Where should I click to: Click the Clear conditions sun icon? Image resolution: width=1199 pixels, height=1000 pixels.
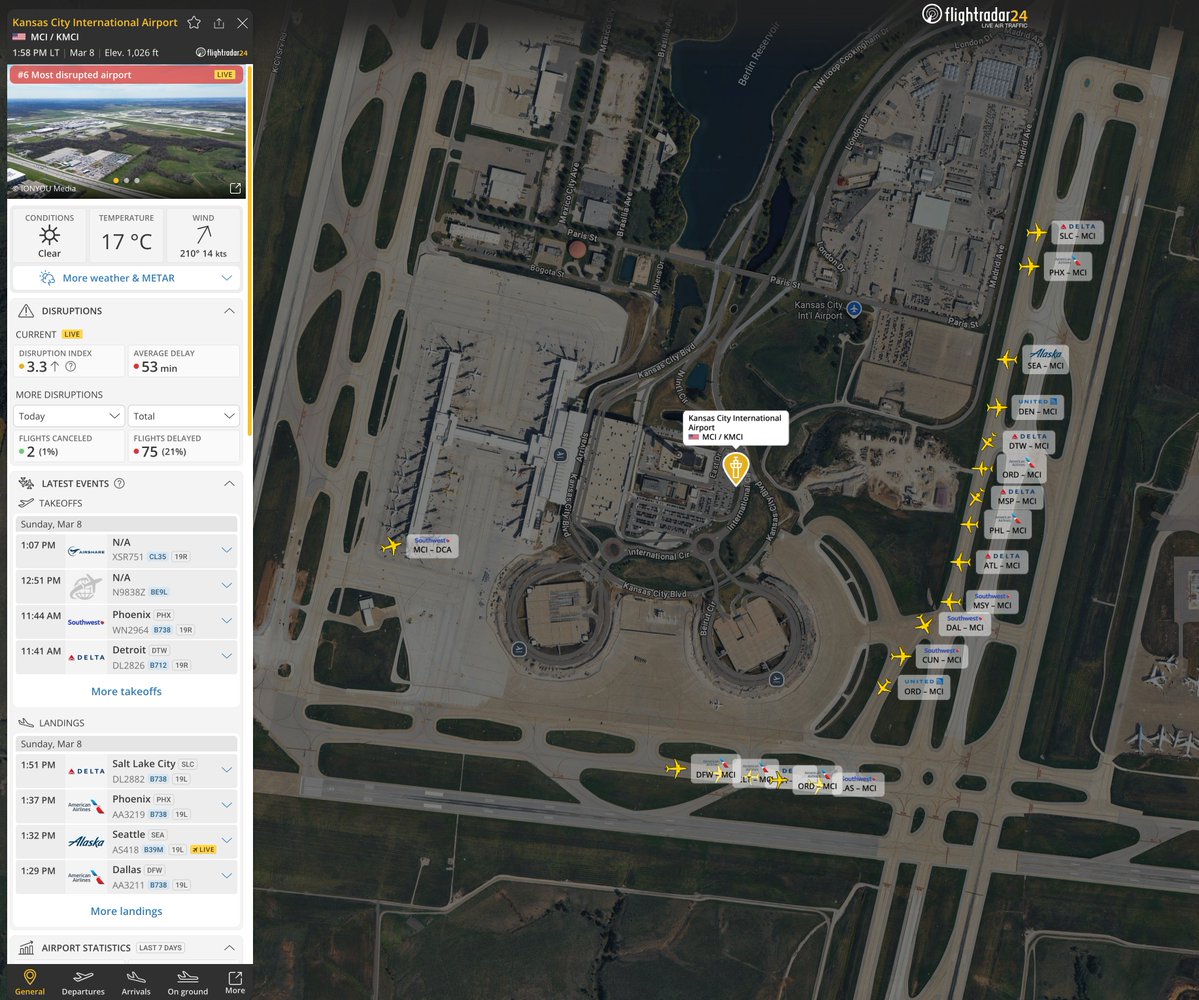(50, 235)
